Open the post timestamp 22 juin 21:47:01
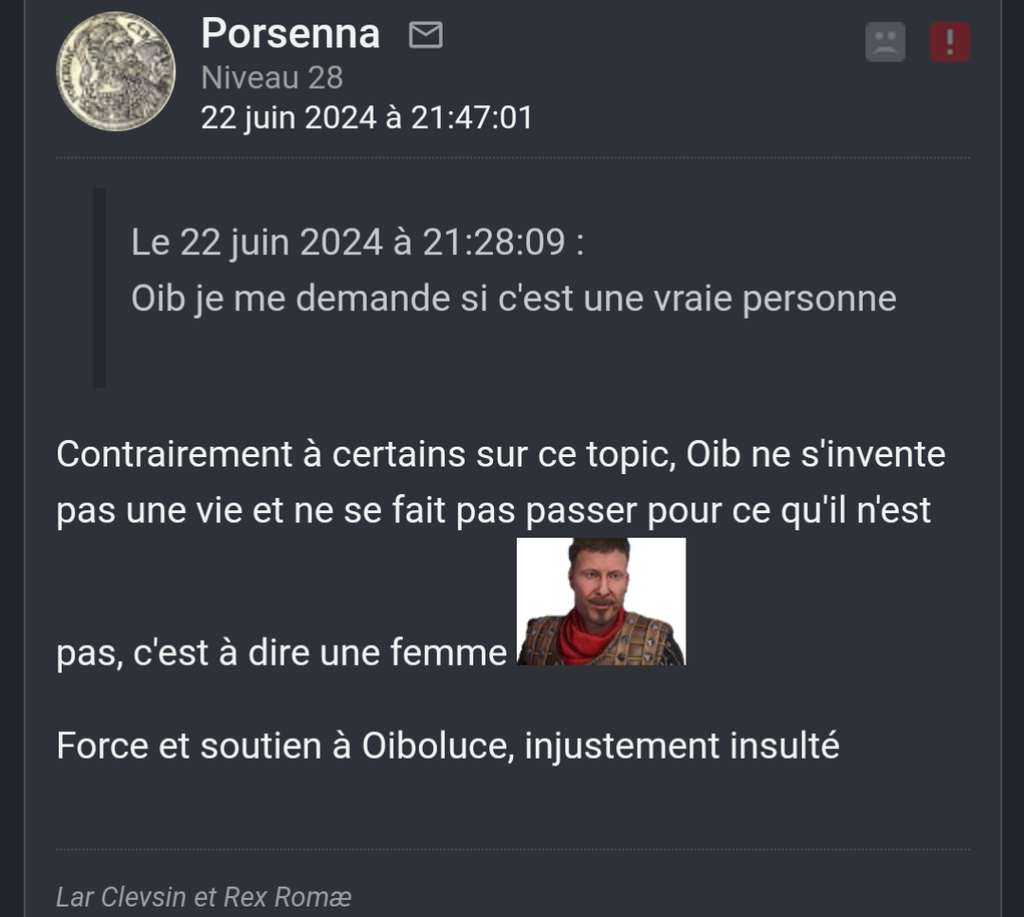 coord(366,118)
